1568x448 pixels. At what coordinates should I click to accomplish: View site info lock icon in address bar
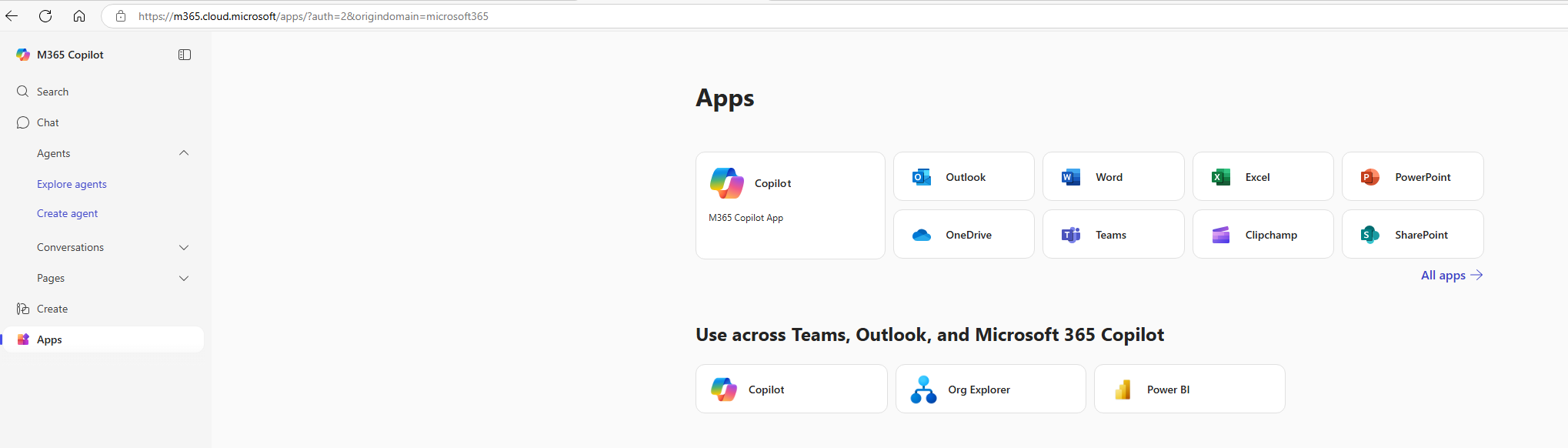pyautogui.click(x=121, y=16)
